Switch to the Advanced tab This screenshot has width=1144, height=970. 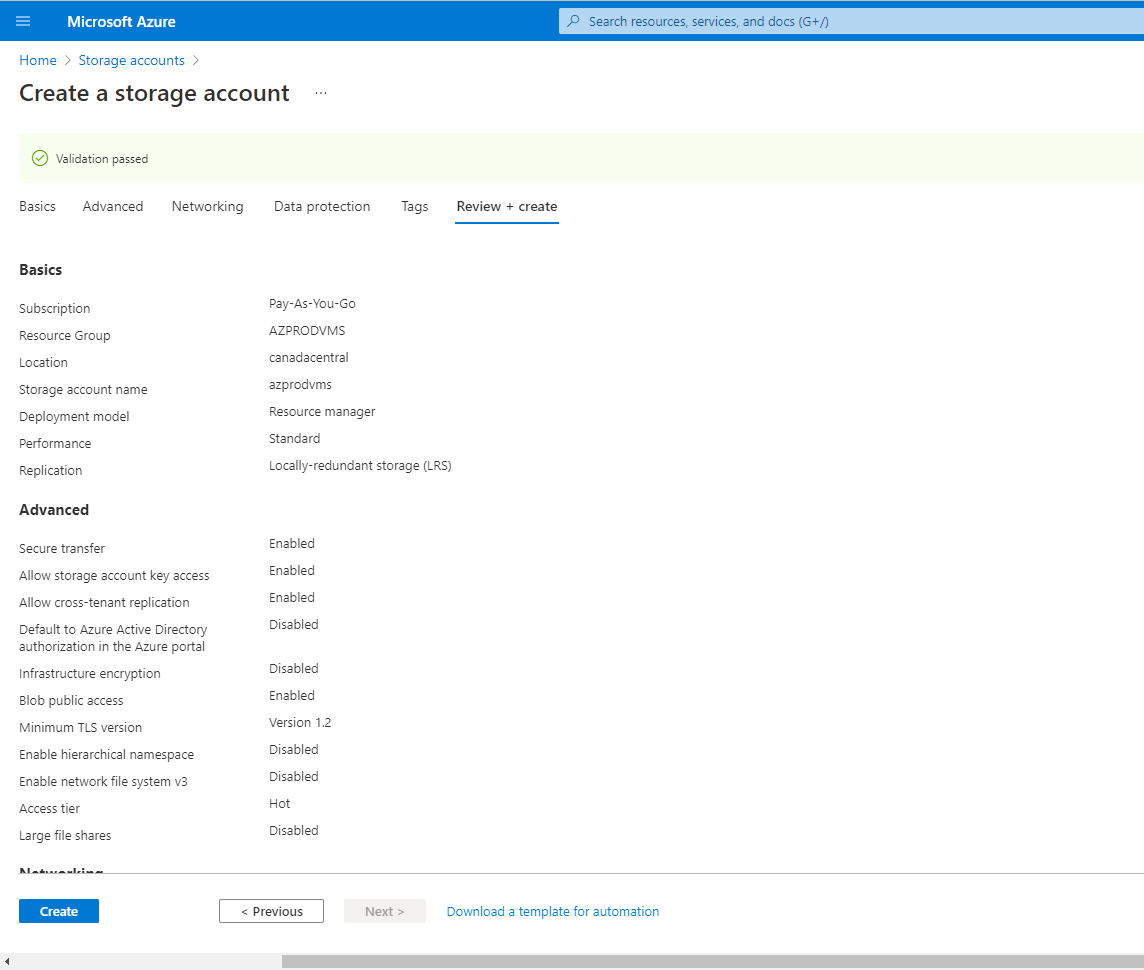[113, 206]
